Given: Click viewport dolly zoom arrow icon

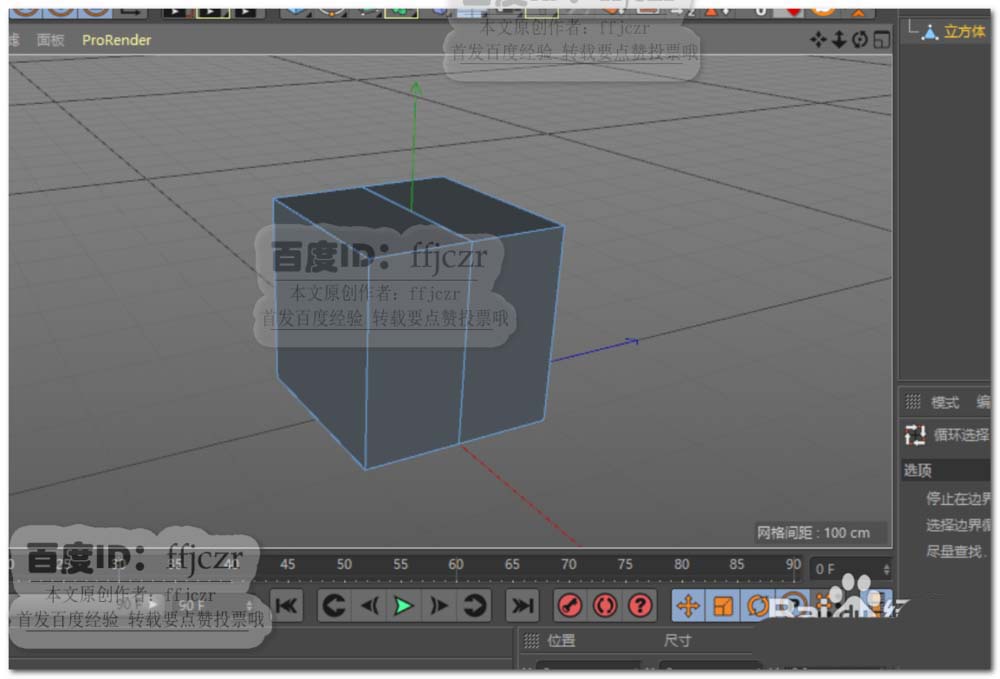Looking at the screenshot, I should point(839,39).
